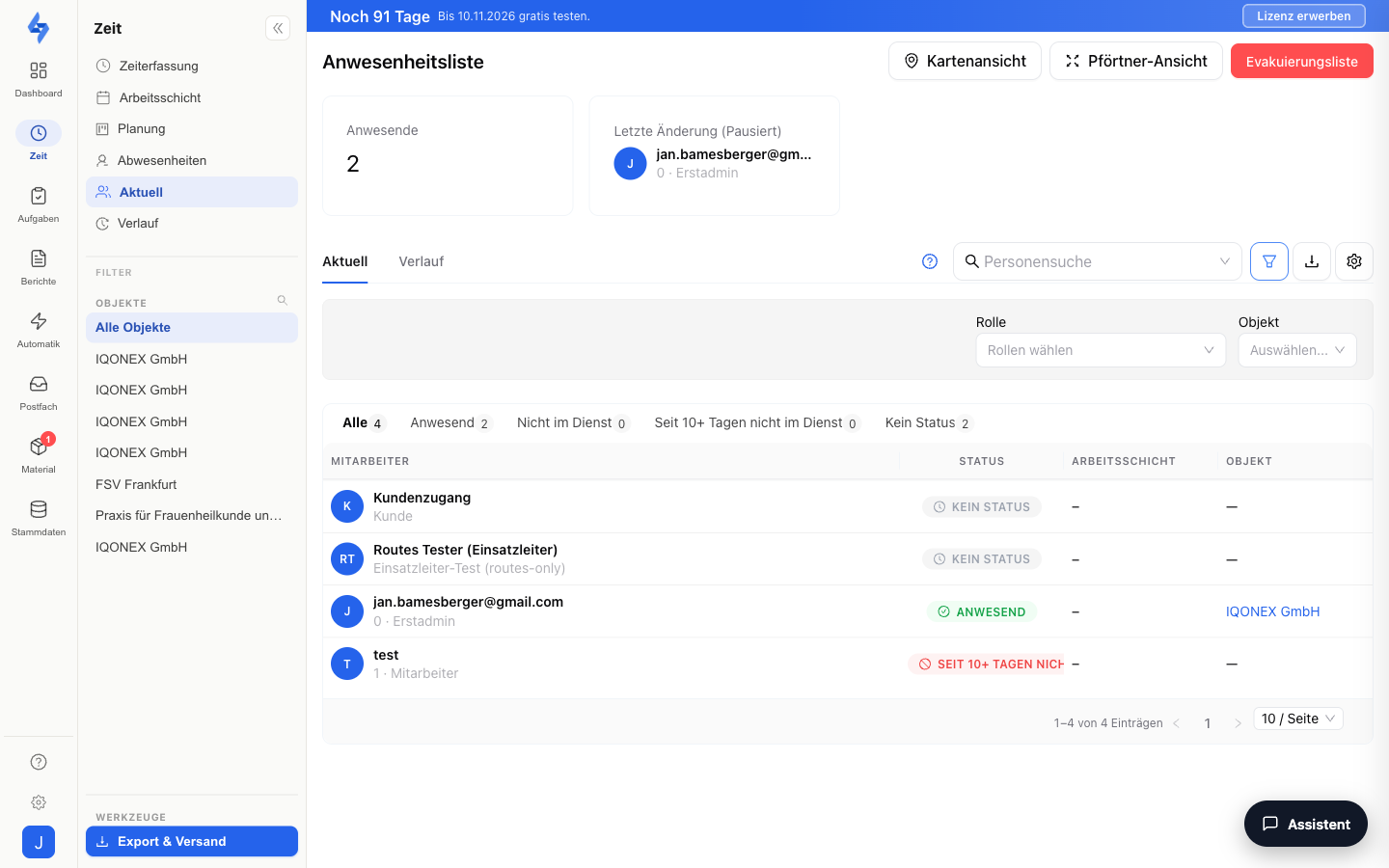This screenshot has height=868, width=1389.
Task: Open Arbeitsschicht menu item
Action: click(192, 97)
